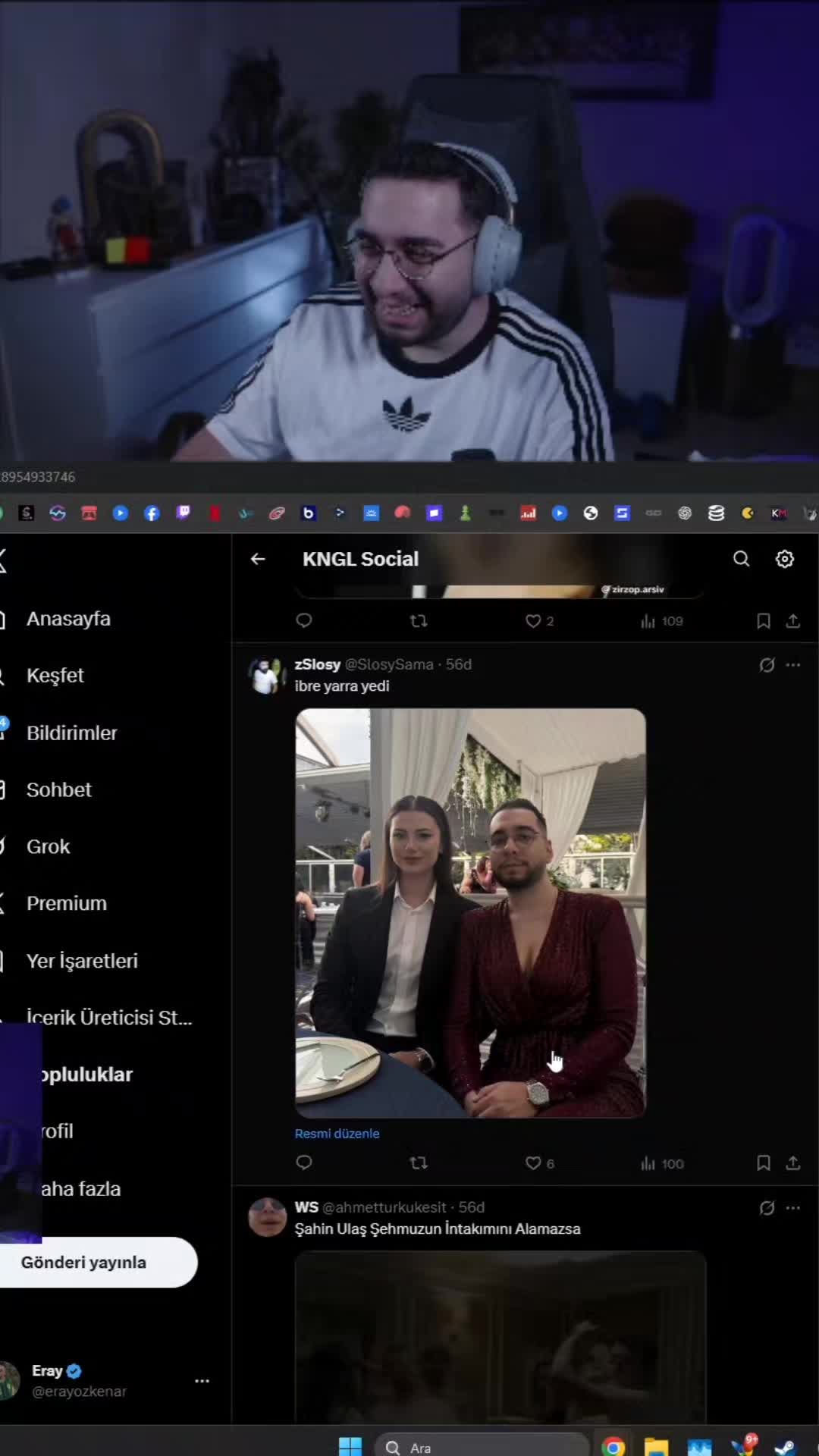Click 'Şahin Ulaş Şehmuzun İntakımını Alamazsa' text

click(x=438, y=1229)
